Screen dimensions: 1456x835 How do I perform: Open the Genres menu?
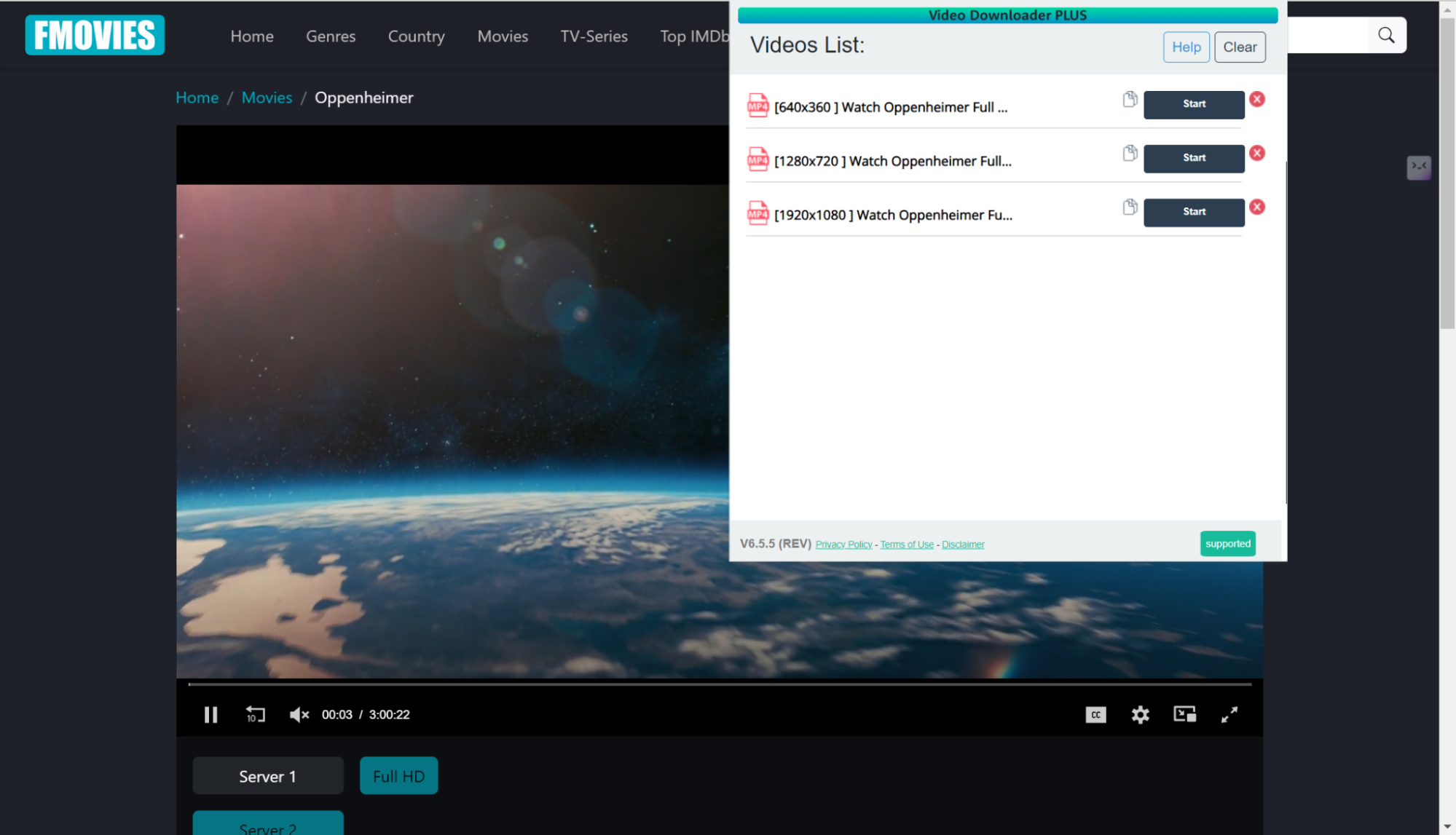[x=331, y=36]
